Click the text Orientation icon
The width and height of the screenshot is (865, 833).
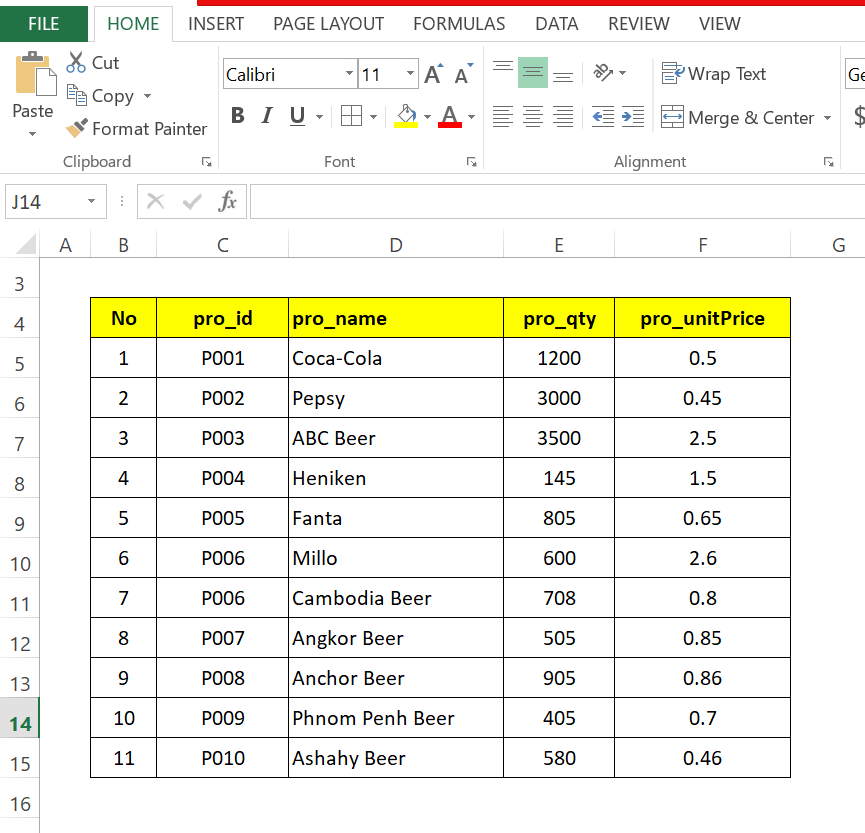pos(602,72)
